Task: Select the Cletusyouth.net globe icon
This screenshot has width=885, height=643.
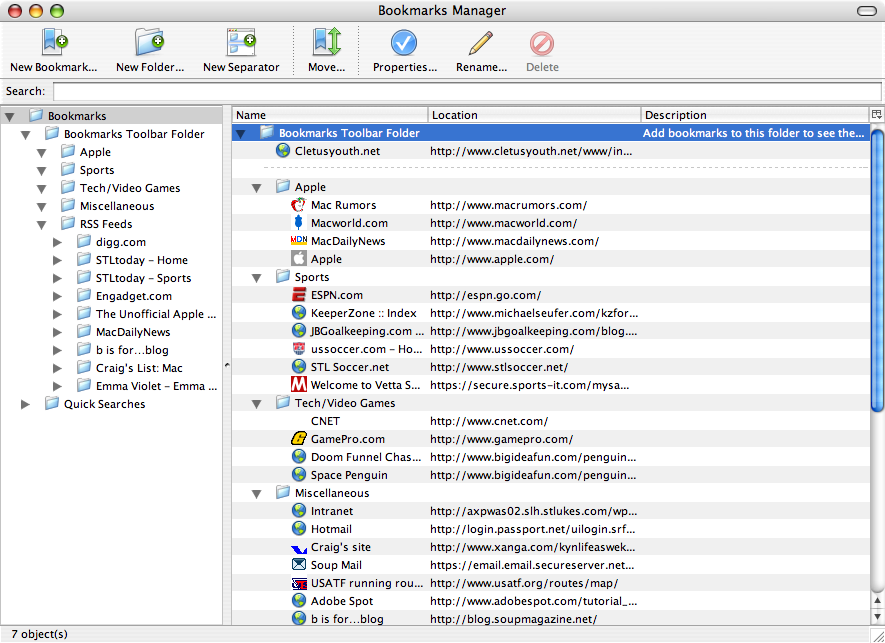Action: (283, 151)
